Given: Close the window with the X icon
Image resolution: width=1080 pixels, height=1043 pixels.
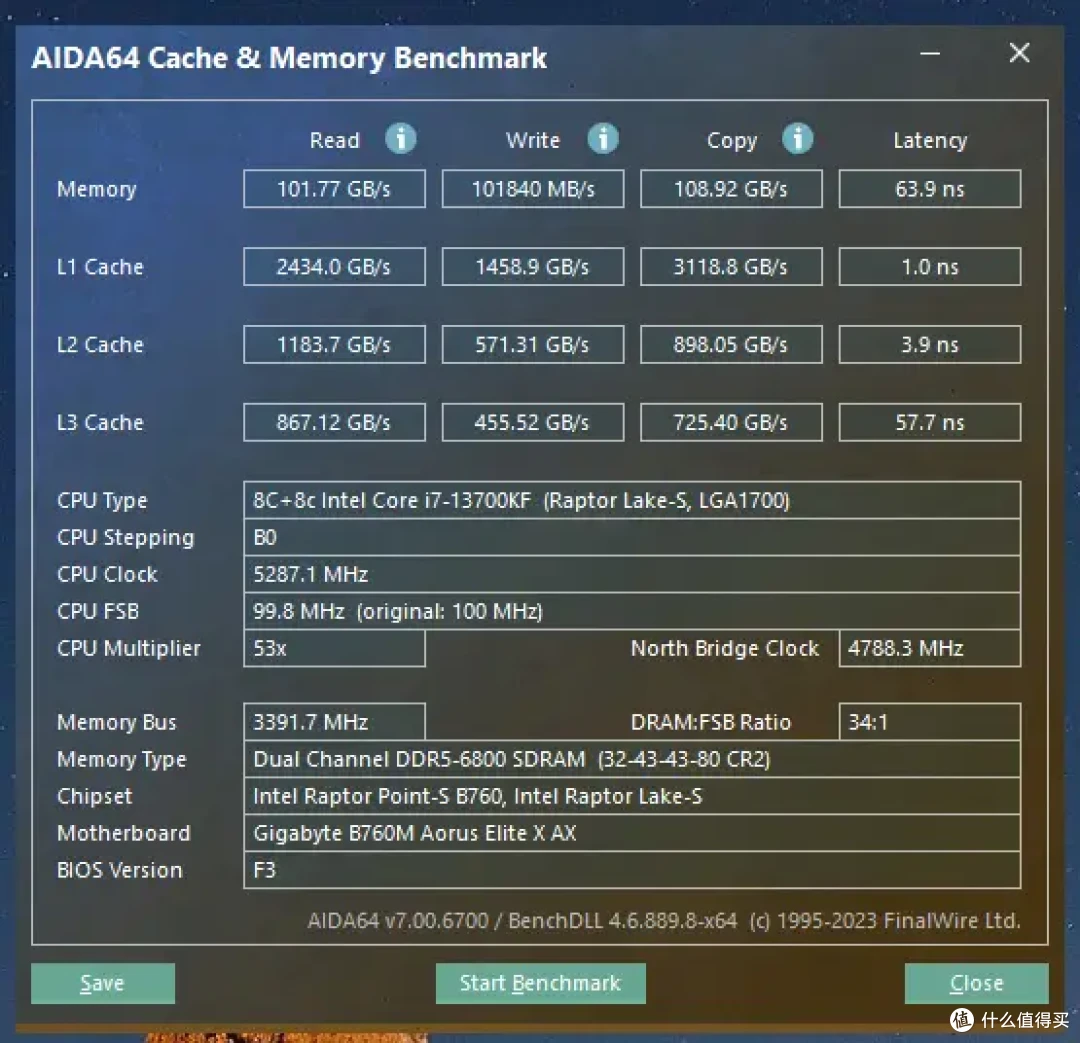Looking at the screenshot, I should tap(1019, 53).
